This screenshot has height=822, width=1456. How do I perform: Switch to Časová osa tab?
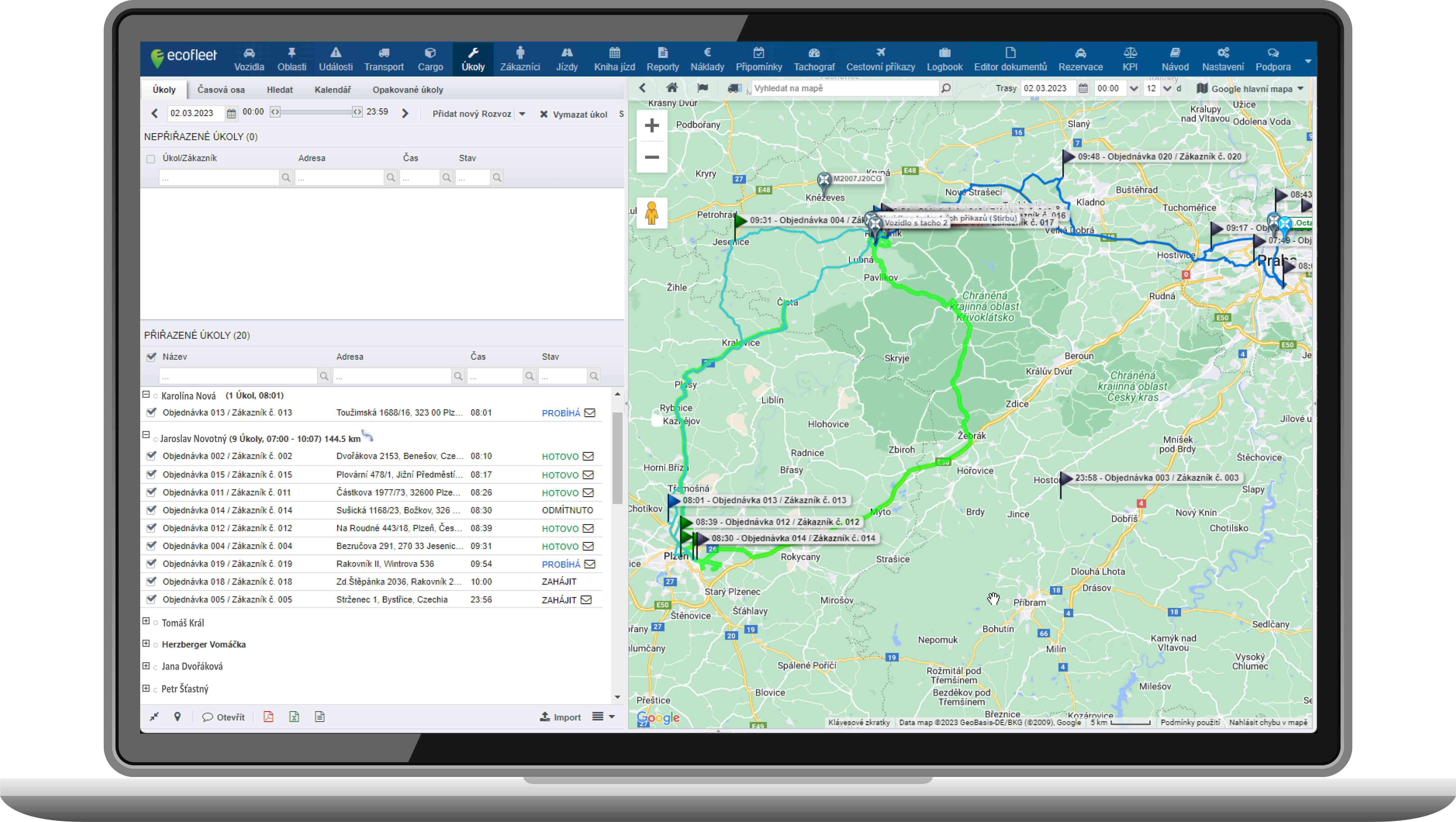point(221,90)
